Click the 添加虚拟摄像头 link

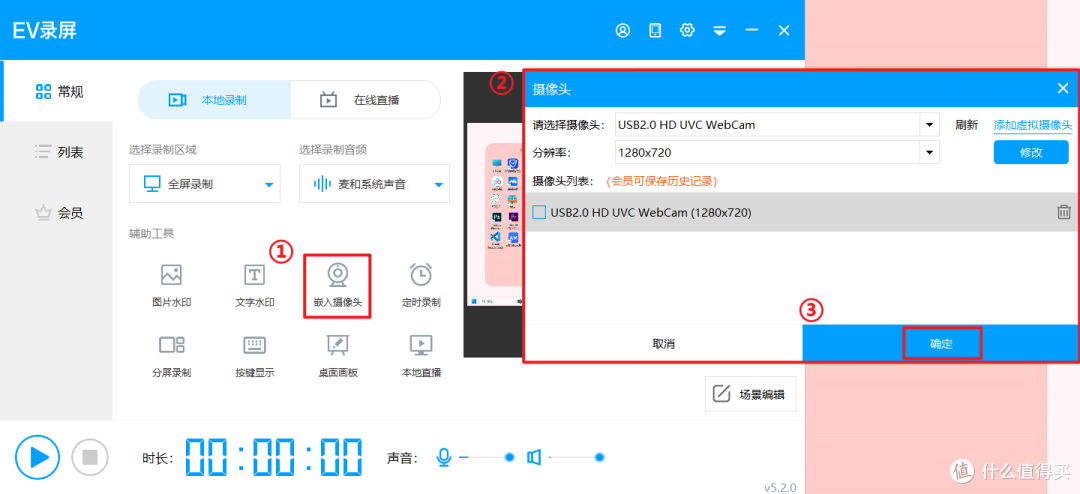pyautogui.click(x=1032, y=125)
